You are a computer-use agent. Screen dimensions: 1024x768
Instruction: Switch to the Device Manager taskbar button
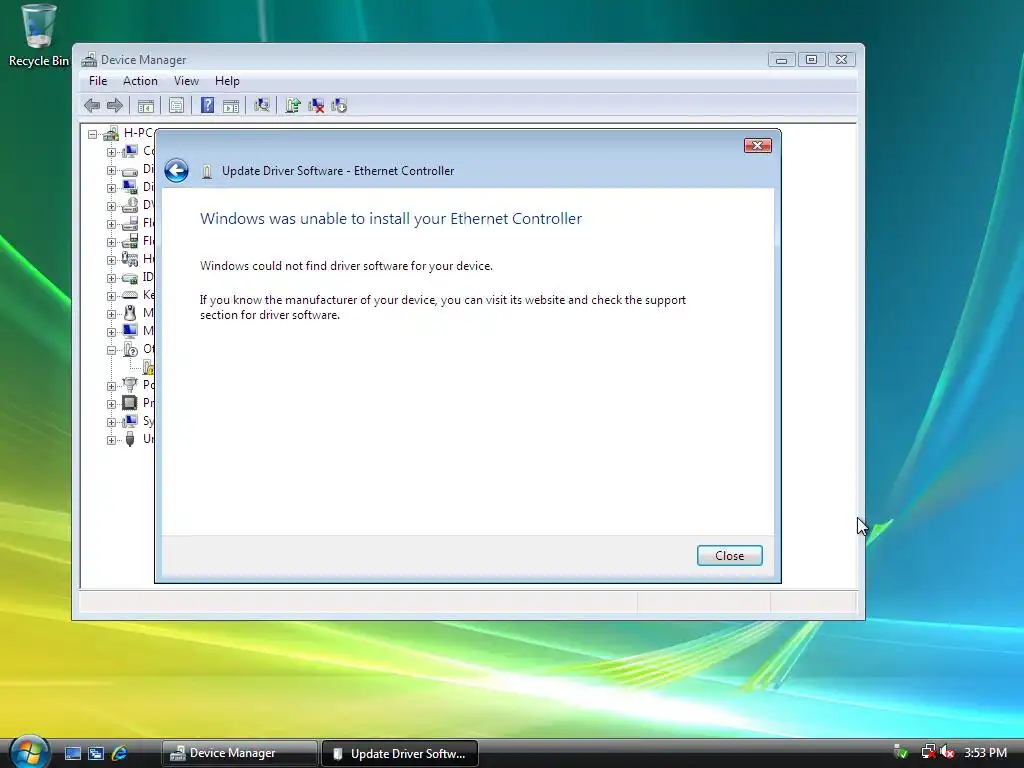pos(239,753)
